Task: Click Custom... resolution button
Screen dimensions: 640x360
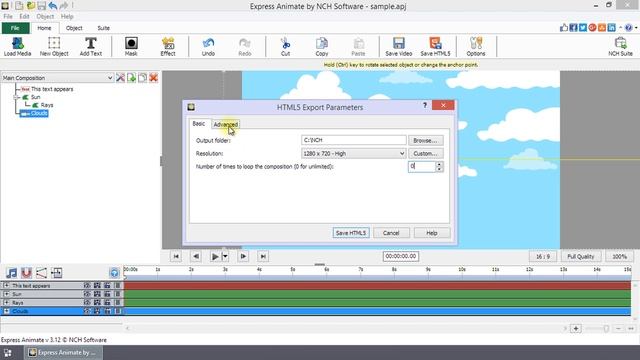Action: tap(425, 153)
